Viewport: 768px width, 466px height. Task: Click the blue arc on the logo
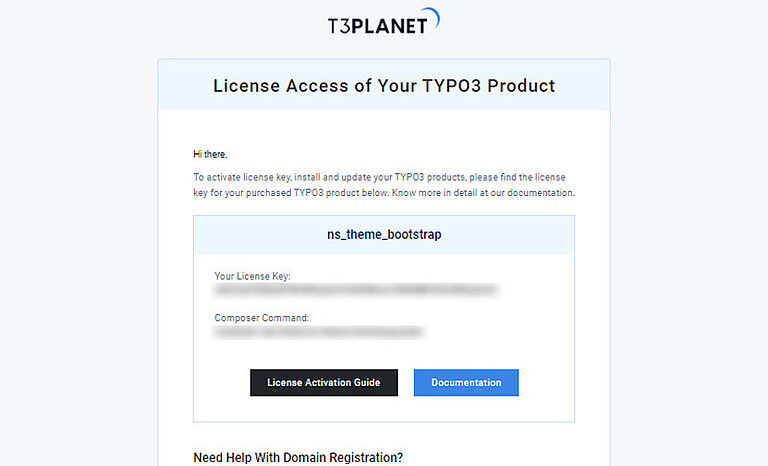[x=434, y=17]
